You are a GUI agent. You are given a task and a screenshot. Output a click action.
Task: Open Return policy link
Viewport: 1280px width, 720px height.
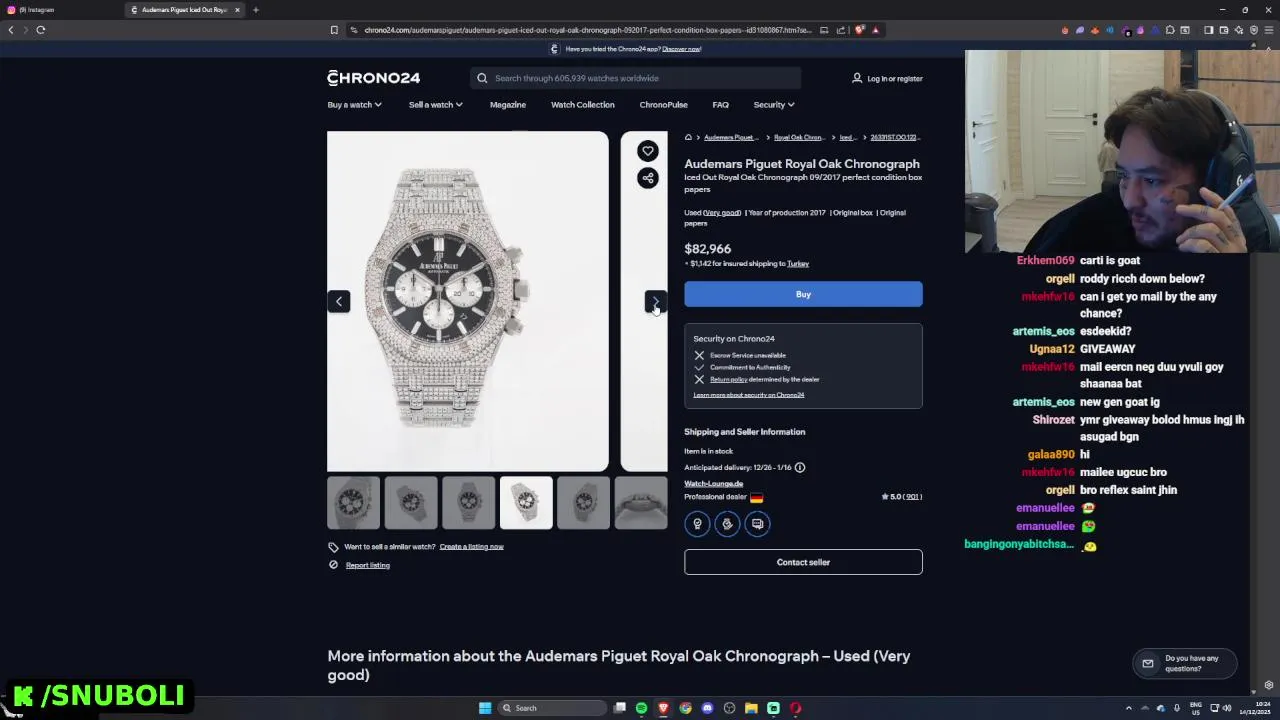[729, 380]
